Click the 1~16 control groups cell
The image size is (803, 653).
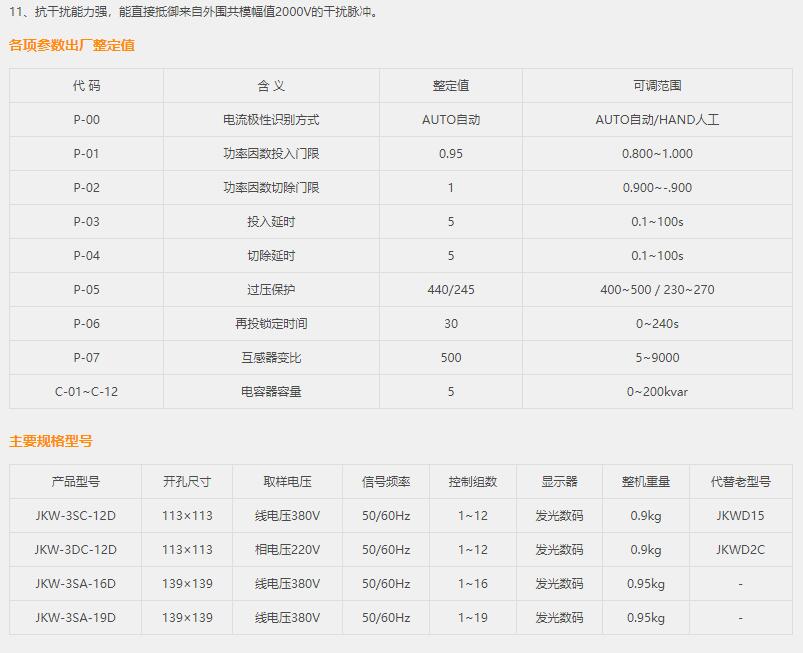tap(473, 583)
